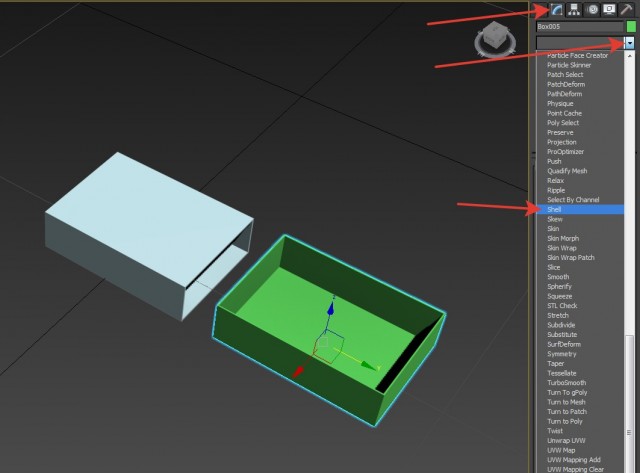This screenshot has height=473, width=640.
Task: Choose Select By Channel entry
Action: (x=573, y=200)
